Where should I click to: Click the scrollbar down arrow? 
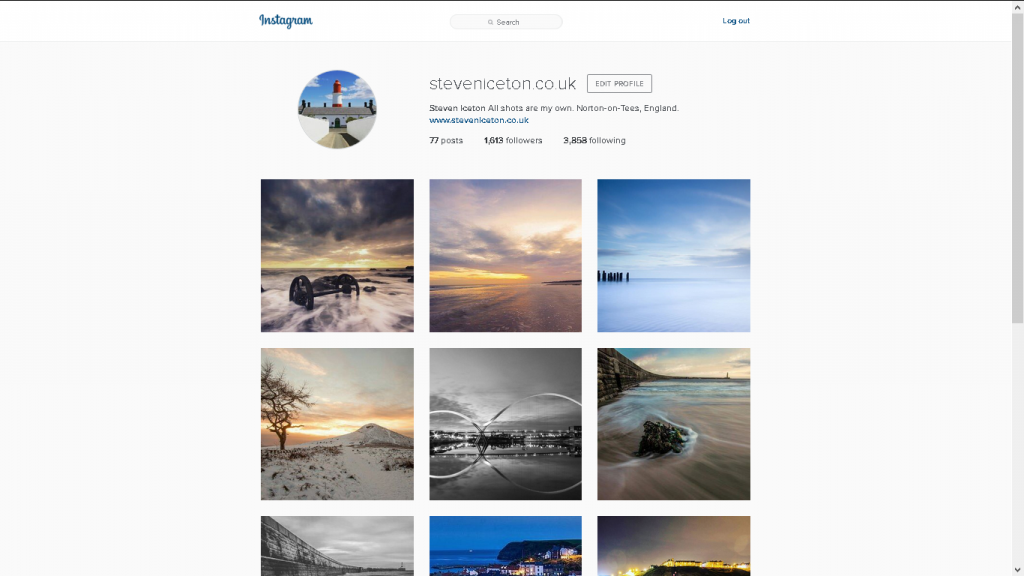tap(1017, 570)
